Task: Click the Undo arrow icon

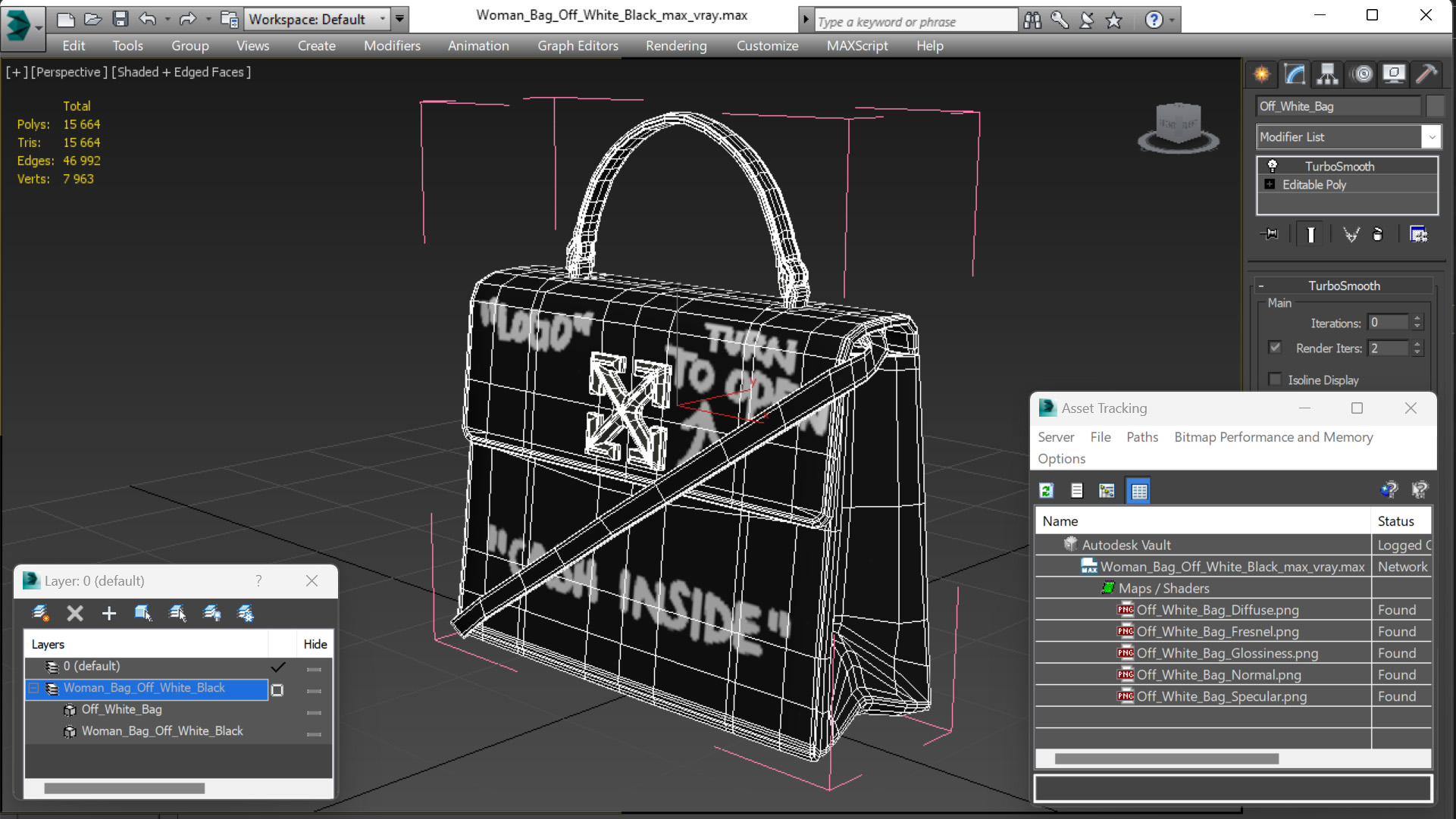Action: [x=148, y=19]
